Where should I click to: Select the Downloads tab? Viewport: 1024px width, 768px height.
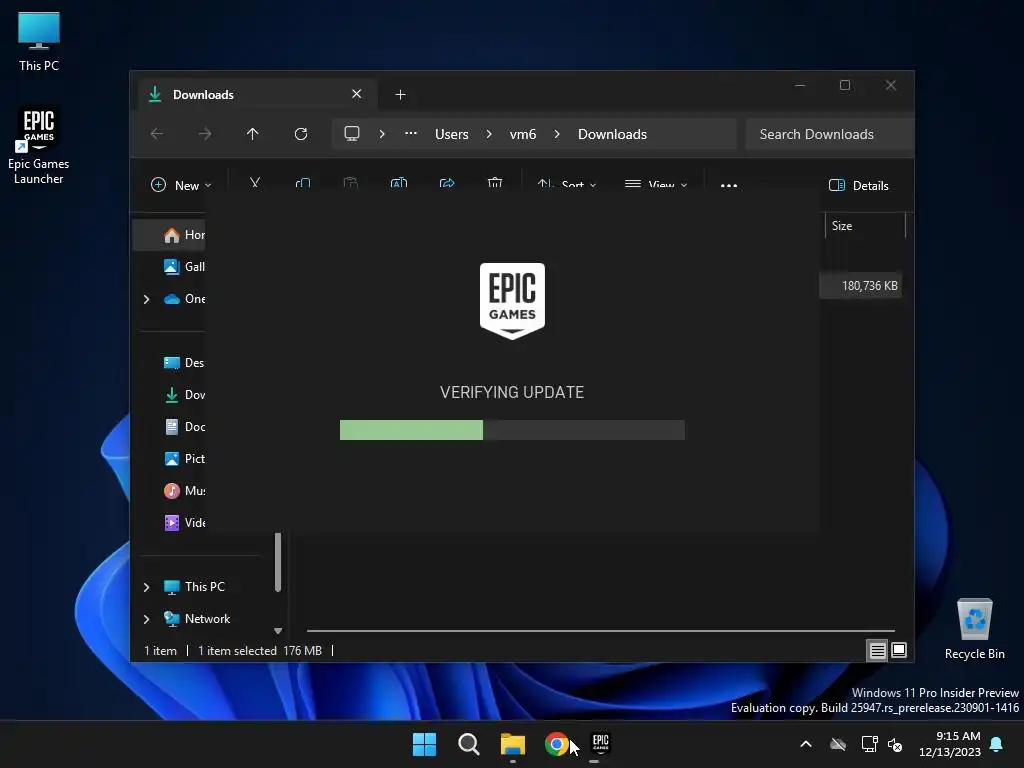point(255,95)
